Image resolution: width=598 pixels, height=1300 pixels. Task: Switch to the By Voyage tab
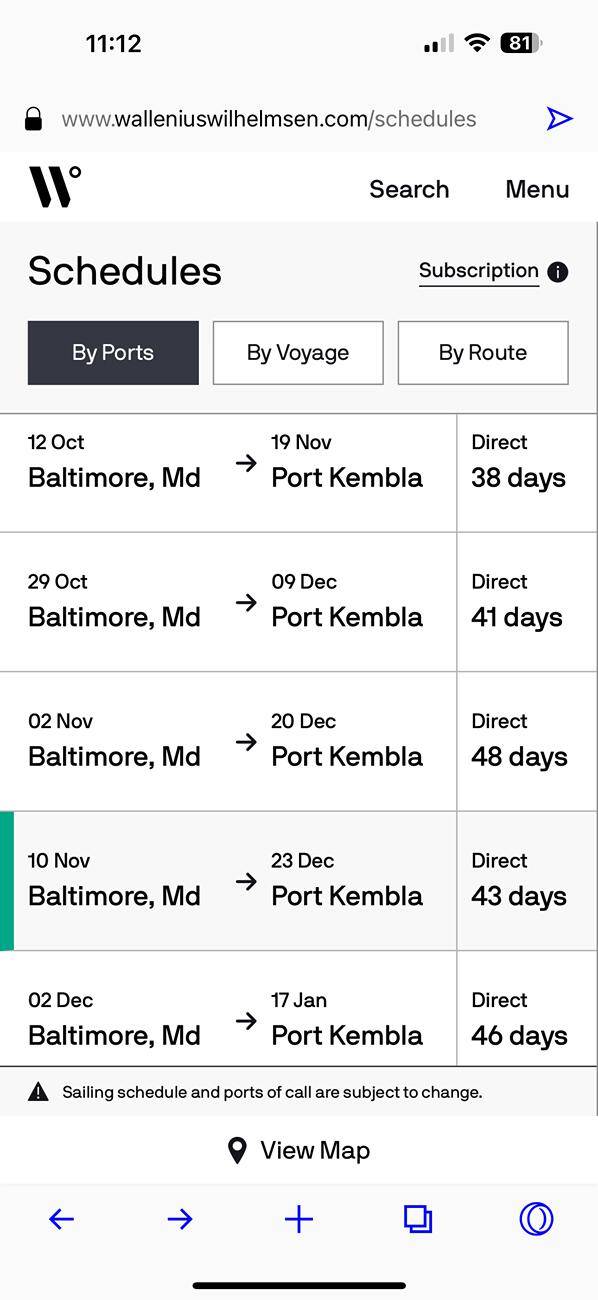tap(298, 352)
